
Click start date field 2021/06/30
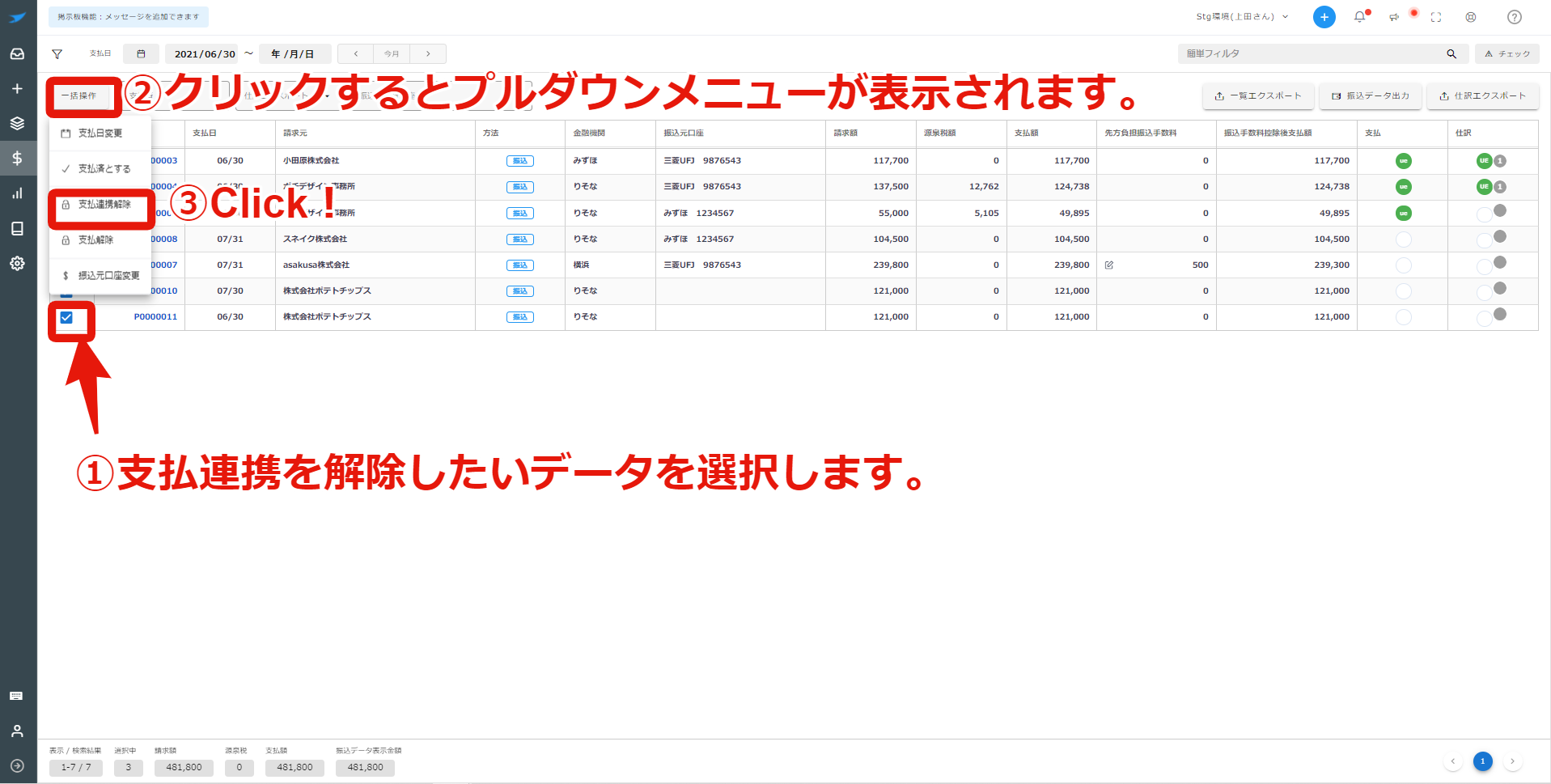(205, 54)
